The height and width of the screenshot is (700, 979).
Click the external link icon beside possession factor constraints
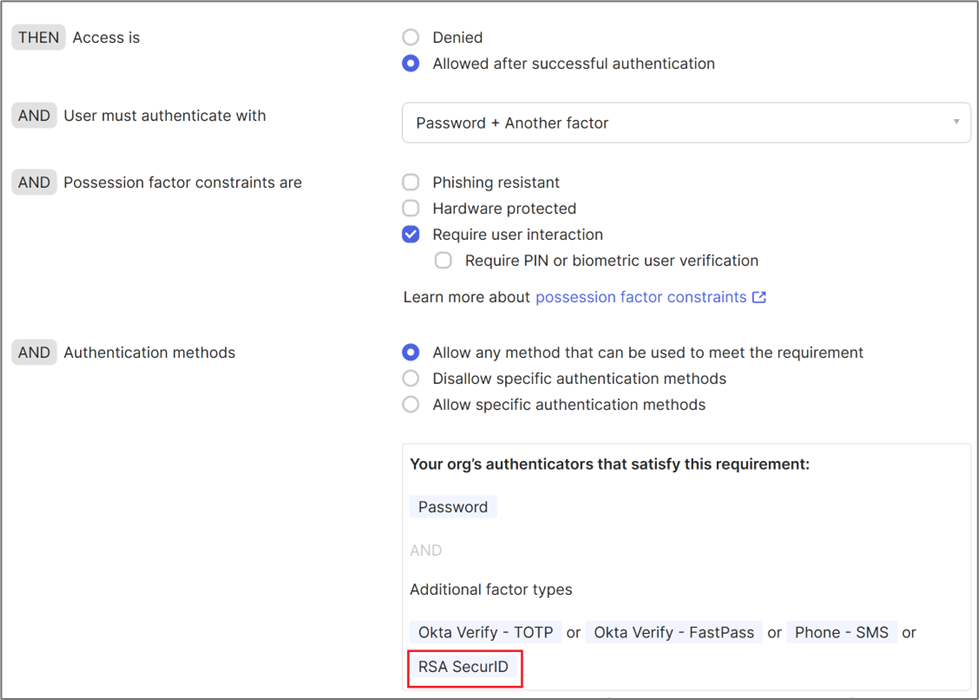click(x=760, y=297)
